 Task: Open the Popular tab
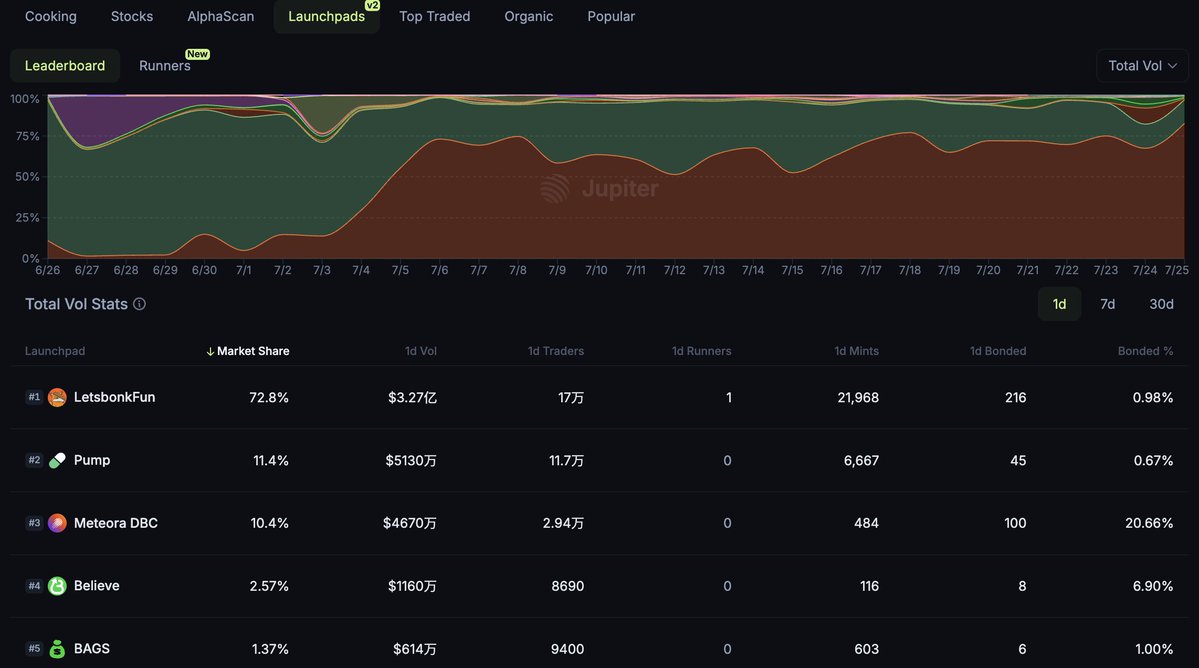click(x=611, y=16)
